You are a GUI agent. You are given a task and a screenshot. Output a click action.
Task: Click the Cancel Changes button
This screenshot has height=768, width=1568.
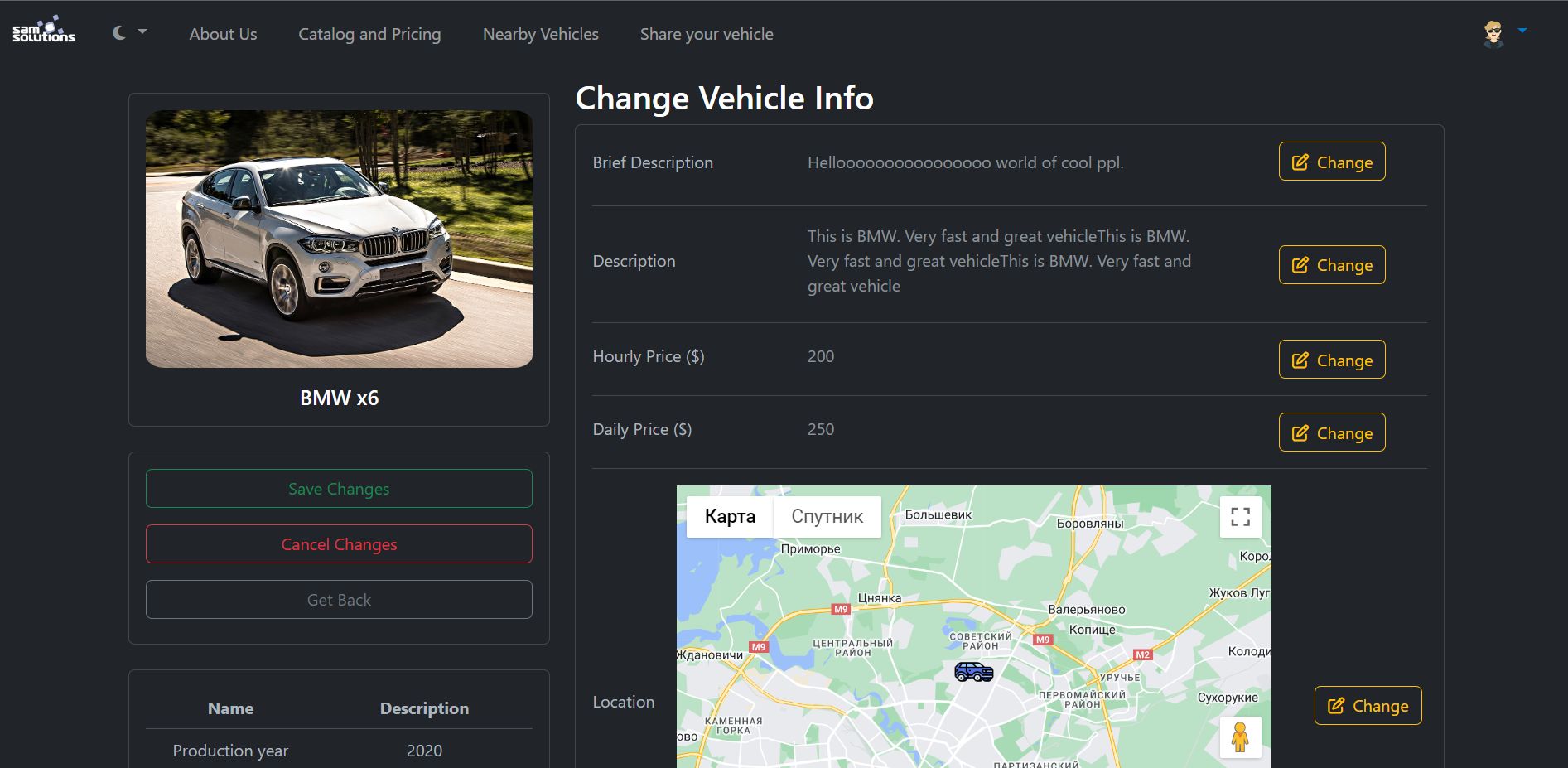tap(339, 544)
